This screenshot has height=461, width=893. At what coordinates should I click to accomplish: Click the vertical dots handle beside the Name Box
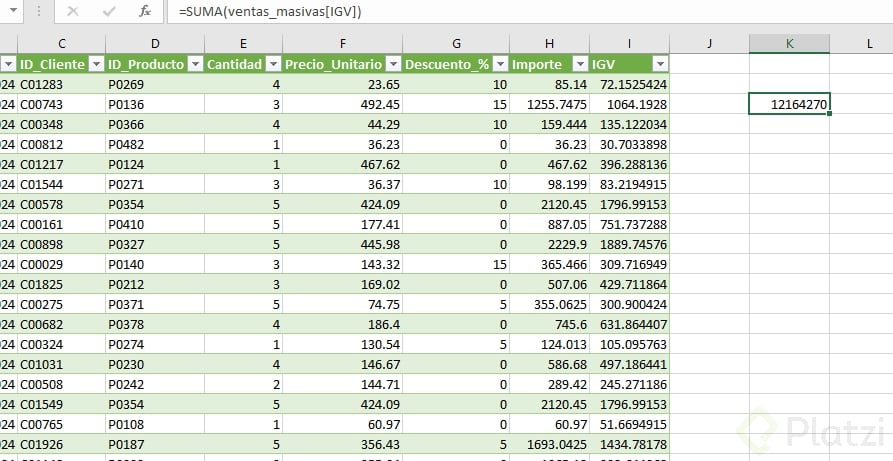coord(37,11)
